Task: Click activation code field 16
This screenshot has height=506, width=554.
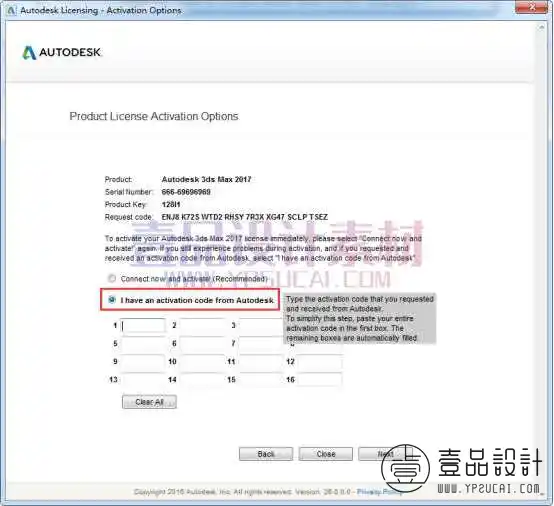Action: pos(320,380)
